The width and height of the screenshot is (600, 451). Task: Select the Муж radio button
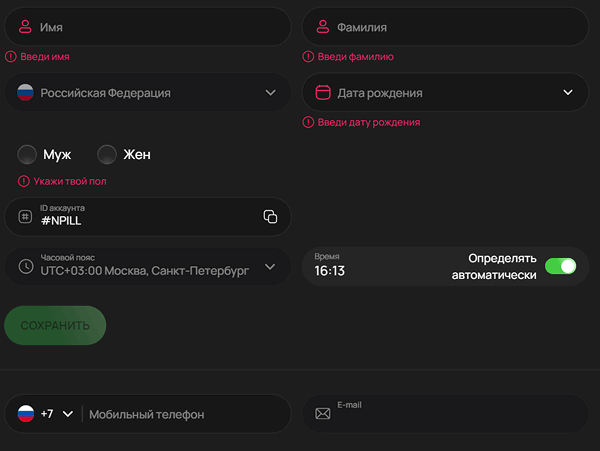[x=27, y=155]
